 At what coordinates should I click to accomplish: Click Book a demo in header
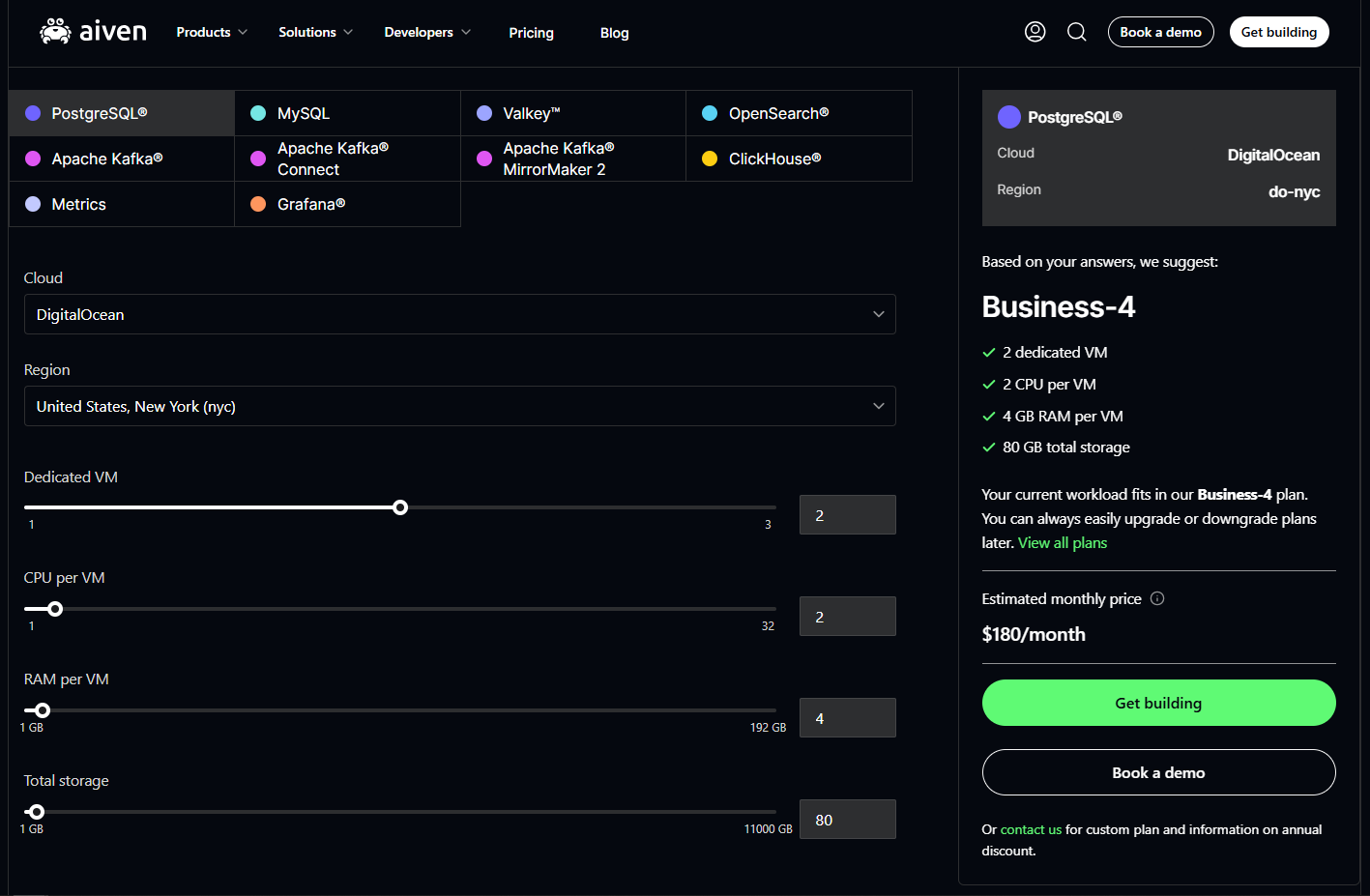(1161, 32)
